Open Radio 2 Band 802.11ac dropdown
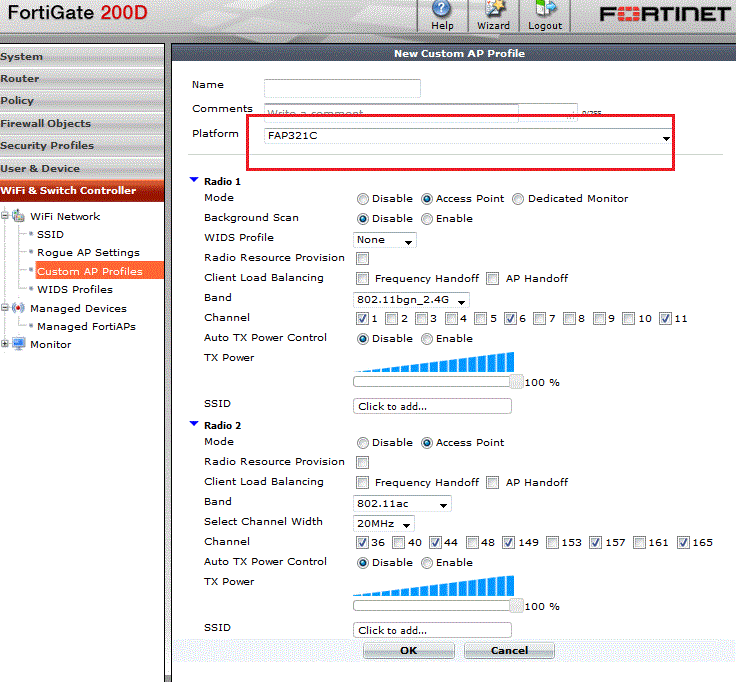The image size is (736, 682). click(x=402, y=504)
